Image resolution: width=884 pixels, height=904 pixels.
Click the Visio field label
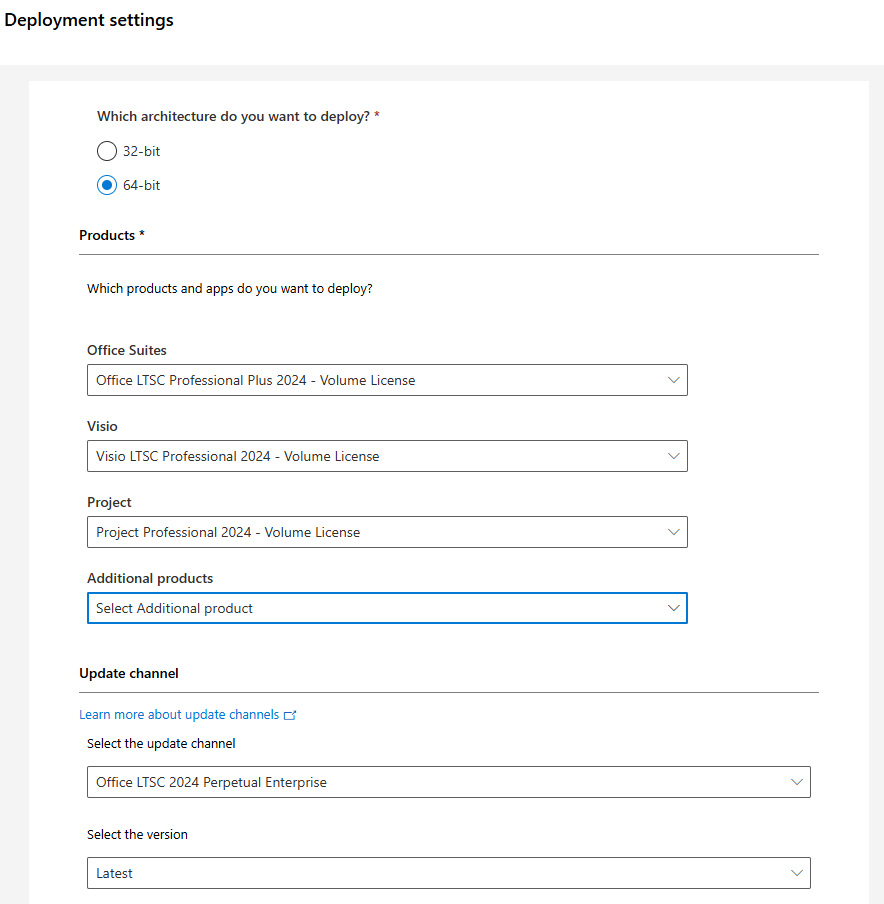[102, 427]
